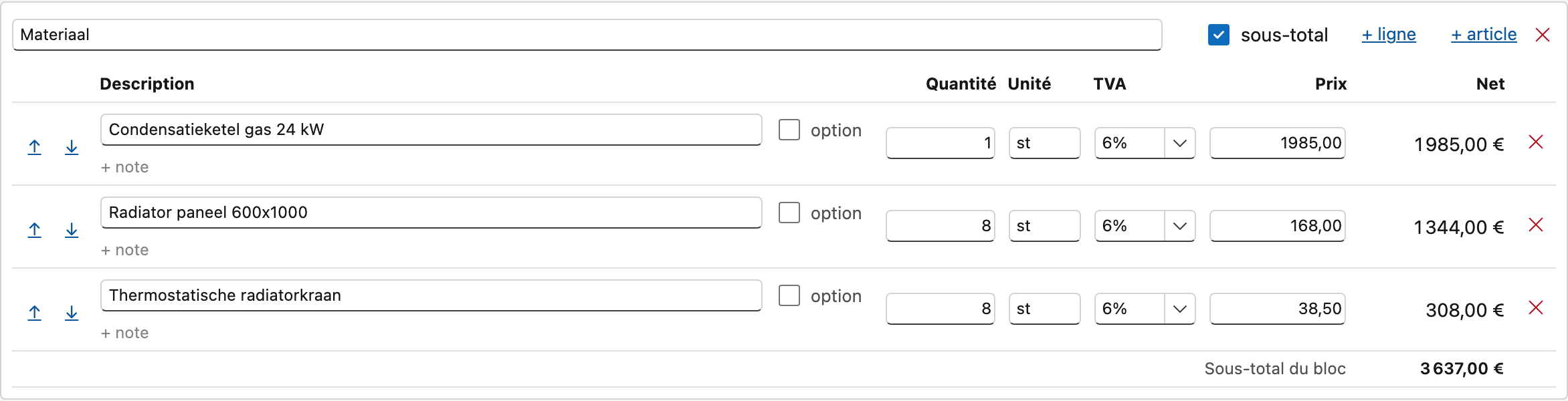Mark Condensatieketel gas as option
1568x401 pixels.
pos(789,130)
